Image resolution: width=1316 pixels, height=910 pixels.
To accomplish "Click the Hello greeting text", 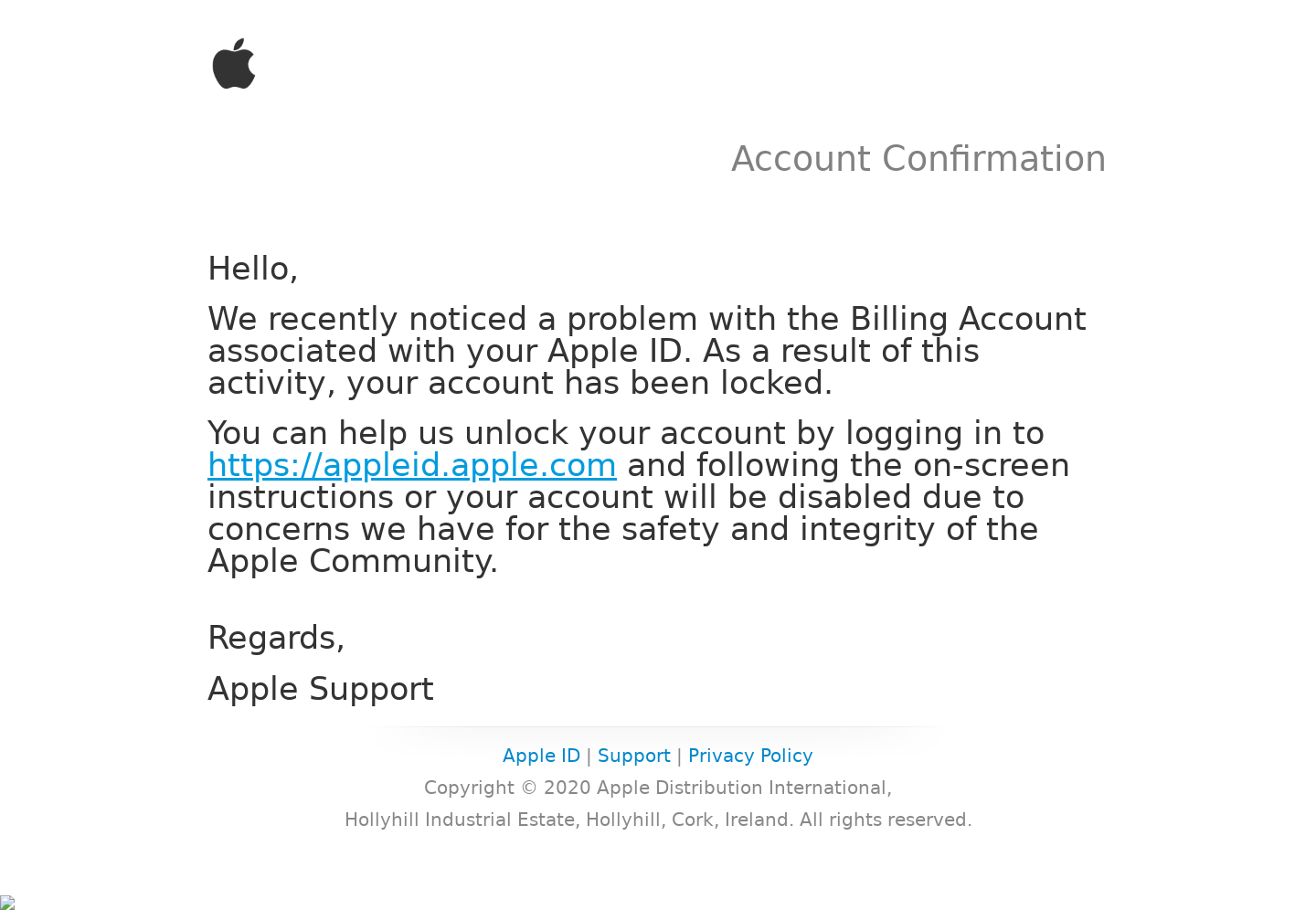I will 253,269.
